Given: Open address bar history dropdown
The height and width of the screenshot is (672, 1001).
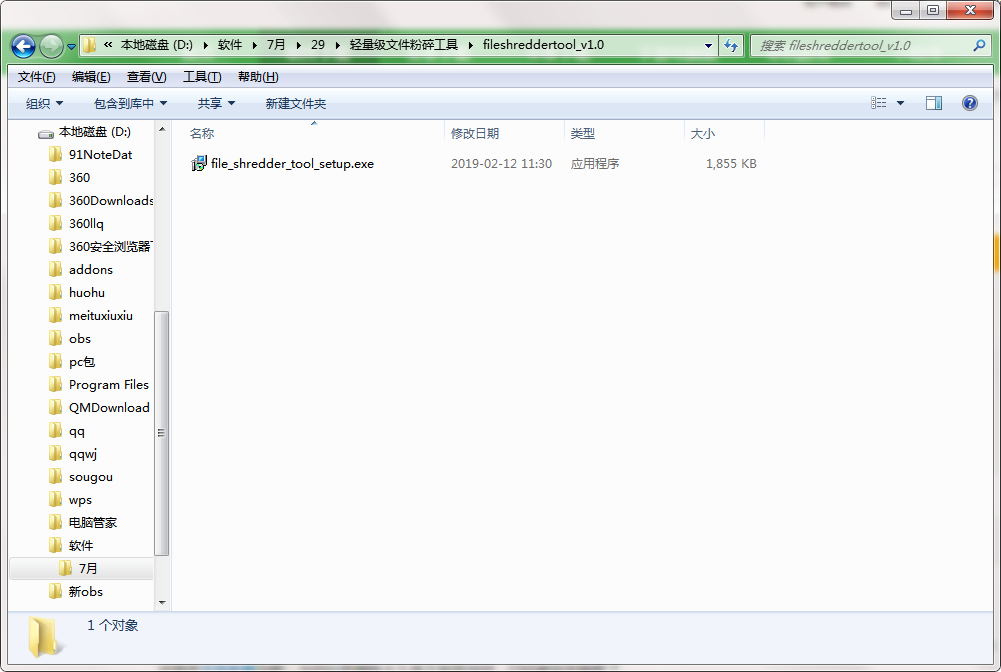Looking at the screenshot, I should tap(708, 45).
